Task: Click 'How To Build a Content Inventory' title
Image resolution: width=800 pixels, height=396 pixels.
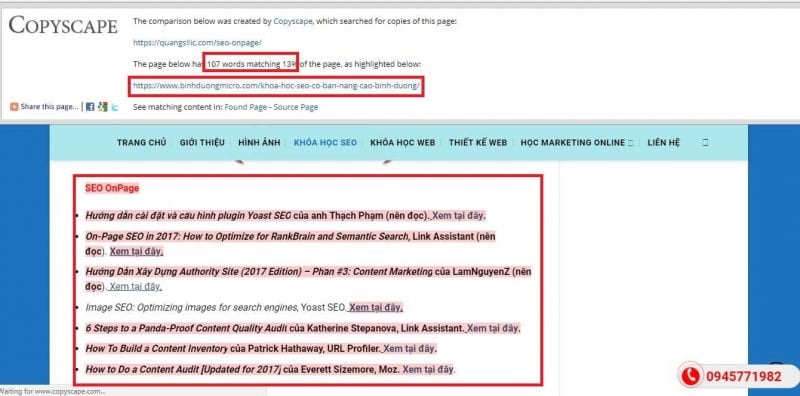Action: pos(157,349)
